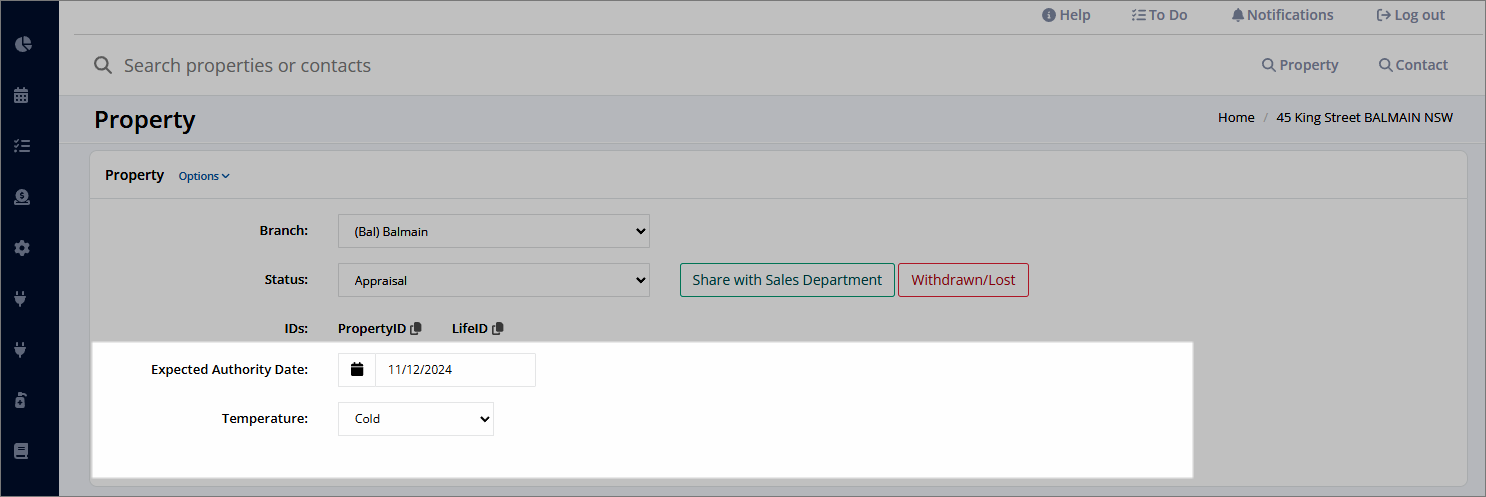Open the date picker calendar icon
The image size is (1486, 497).
click(x=357, y=369)
